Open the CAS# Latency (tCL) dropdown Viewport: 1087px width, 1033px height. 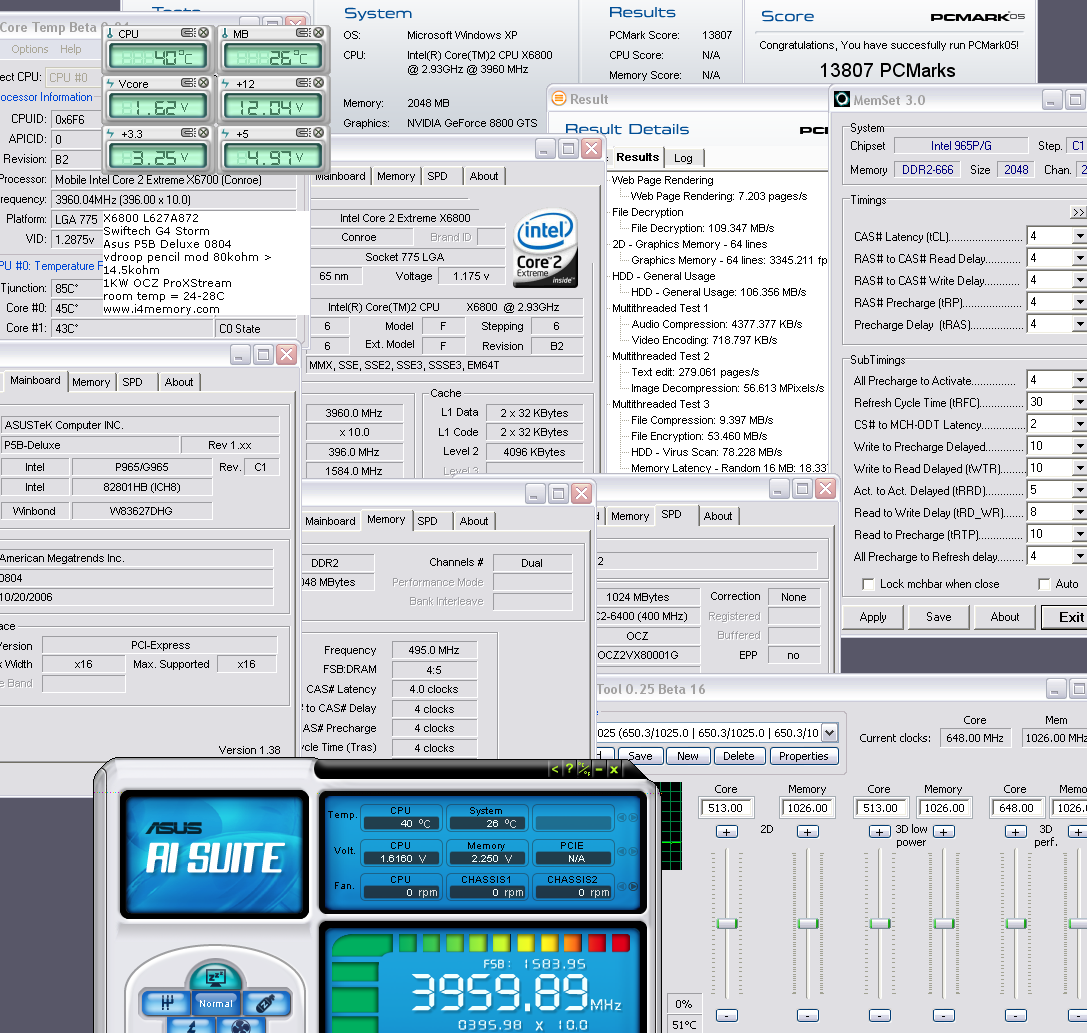[x=1079, y=236]
